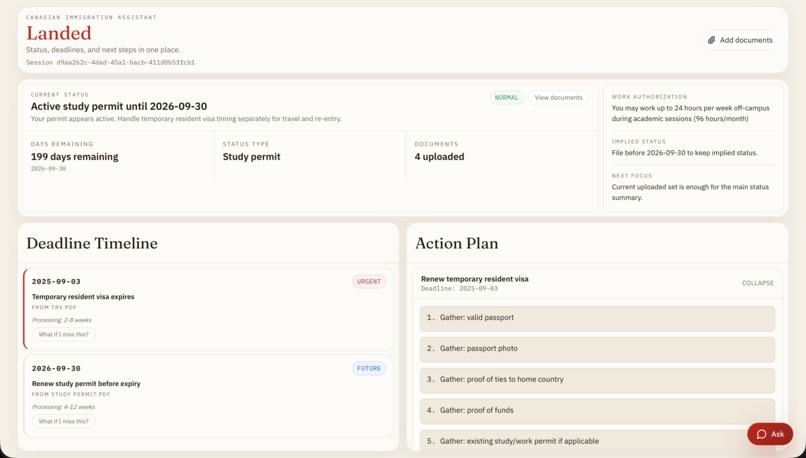The image size is (806, 458).
Task: Click the 2026-09-30 timeline date
Action: tap(56, 369)
